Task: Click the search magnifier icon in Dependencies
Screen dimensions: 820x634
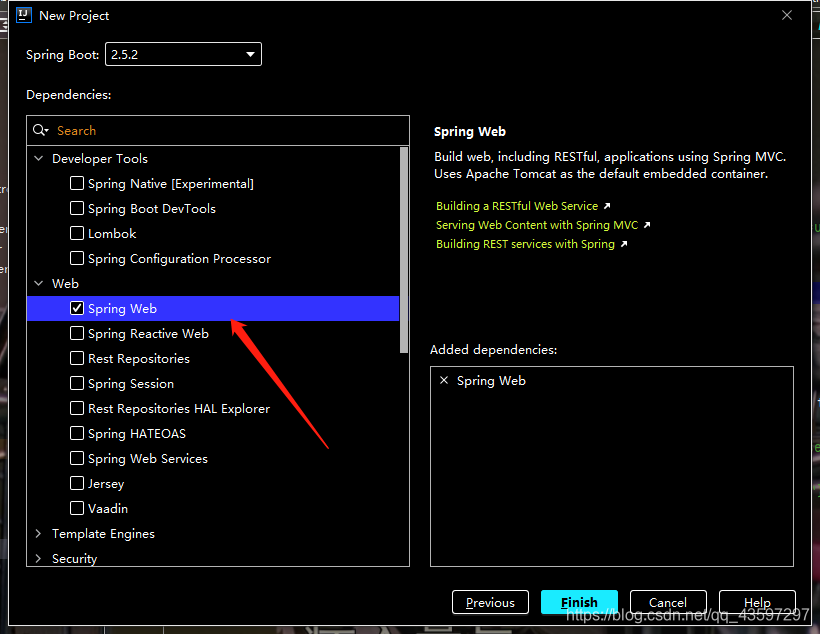Action: pos(40,130)
